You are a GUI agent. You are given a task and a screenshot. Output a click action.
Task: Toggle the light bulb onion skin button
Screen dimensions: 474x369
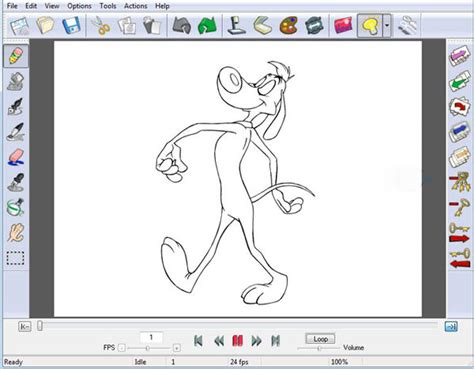(x=370, y=26)
